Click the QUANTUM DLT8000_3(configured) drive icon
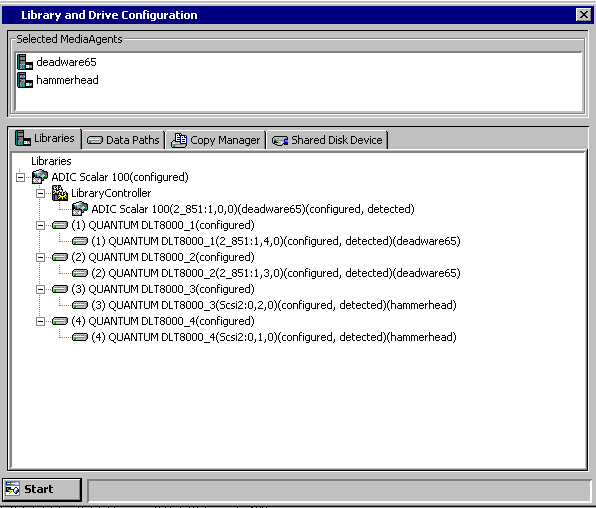596x508 pixels. point(60,289)
